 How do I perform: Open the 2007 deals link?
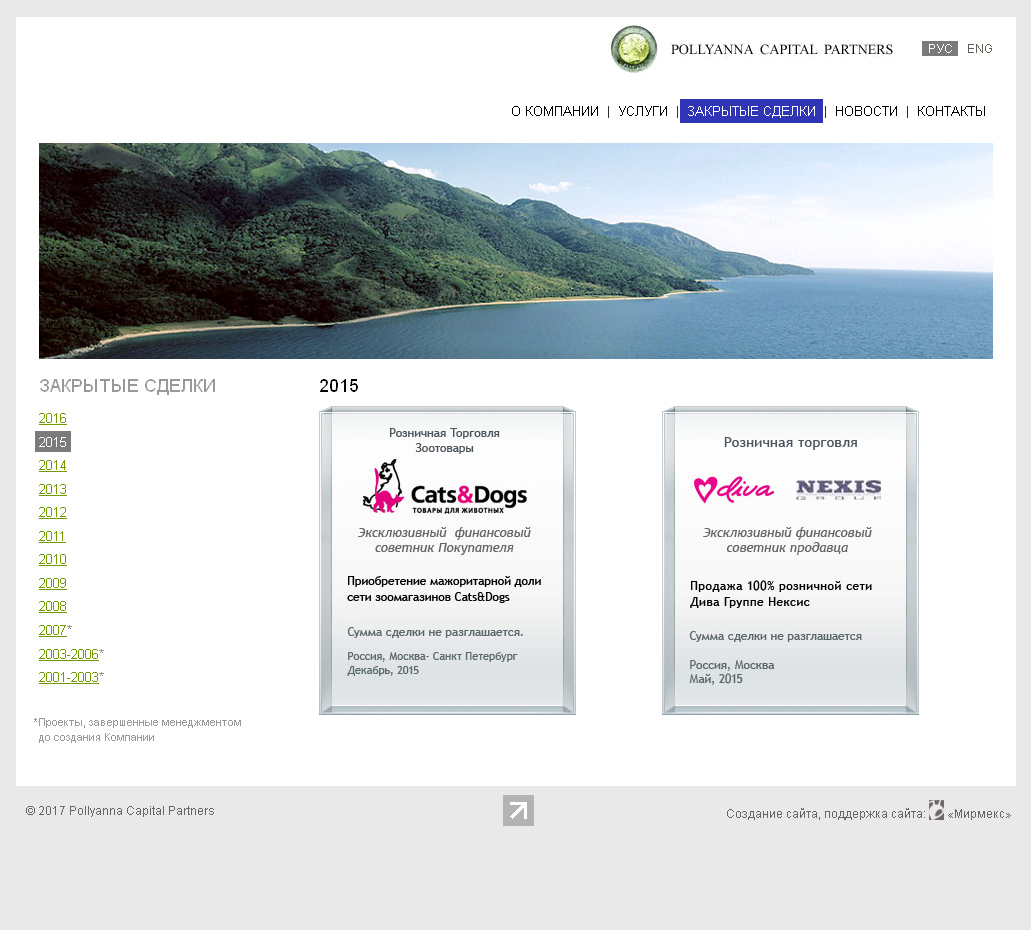(53, 630)
